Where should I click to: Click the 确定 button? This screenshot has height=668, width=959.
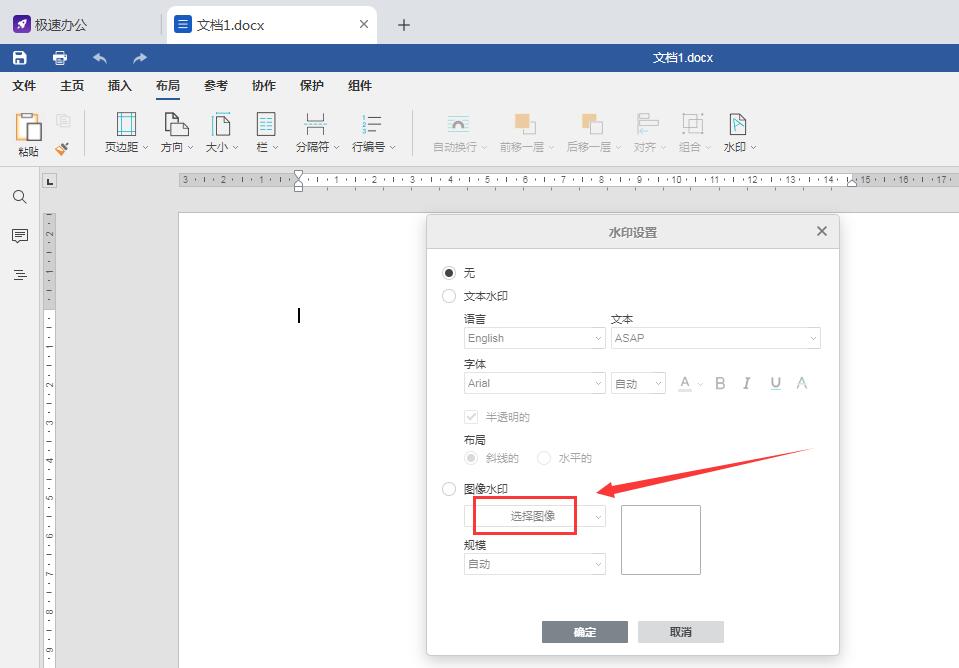tap(584, 632)
